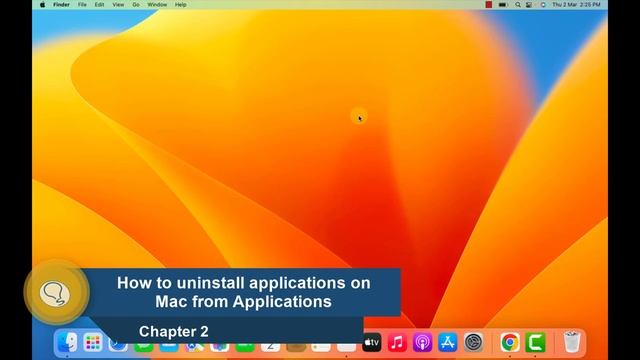The width and height of the screenshot is (640, 360).
Task: Open Launchpad from the Dock
Action: 93,342
